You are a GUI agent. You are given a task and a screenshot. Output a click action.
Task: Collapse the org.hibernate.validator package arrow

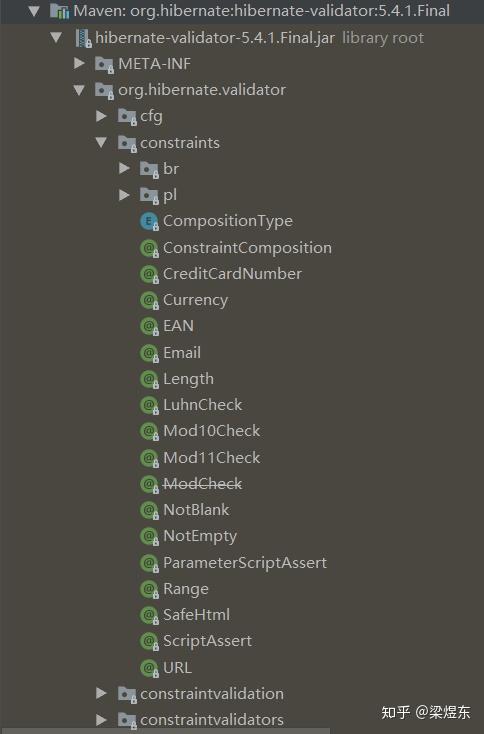pyautogui.click(x=79, y=90)
